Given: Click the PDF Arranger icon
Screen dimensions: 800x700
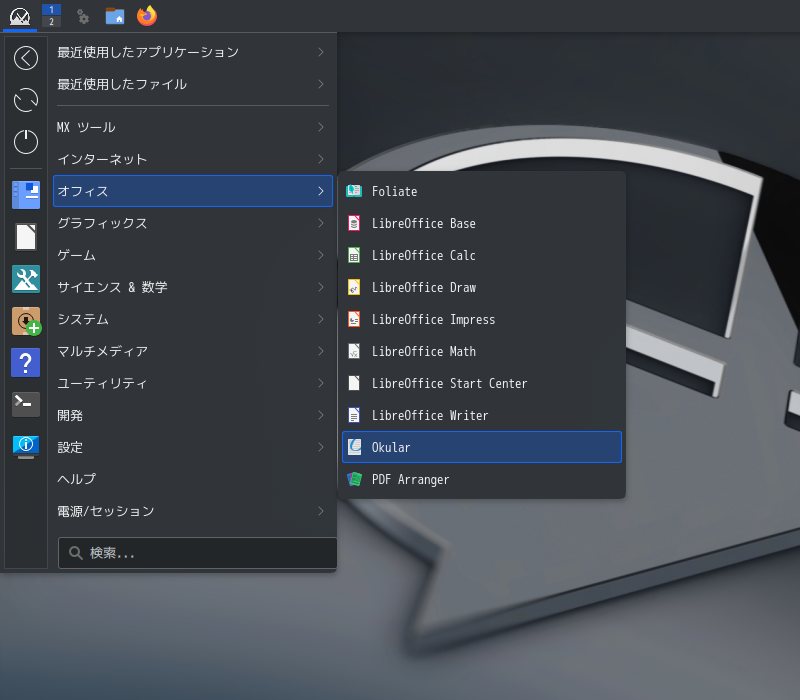Looking at the screenshot, I should pos(354,479).
